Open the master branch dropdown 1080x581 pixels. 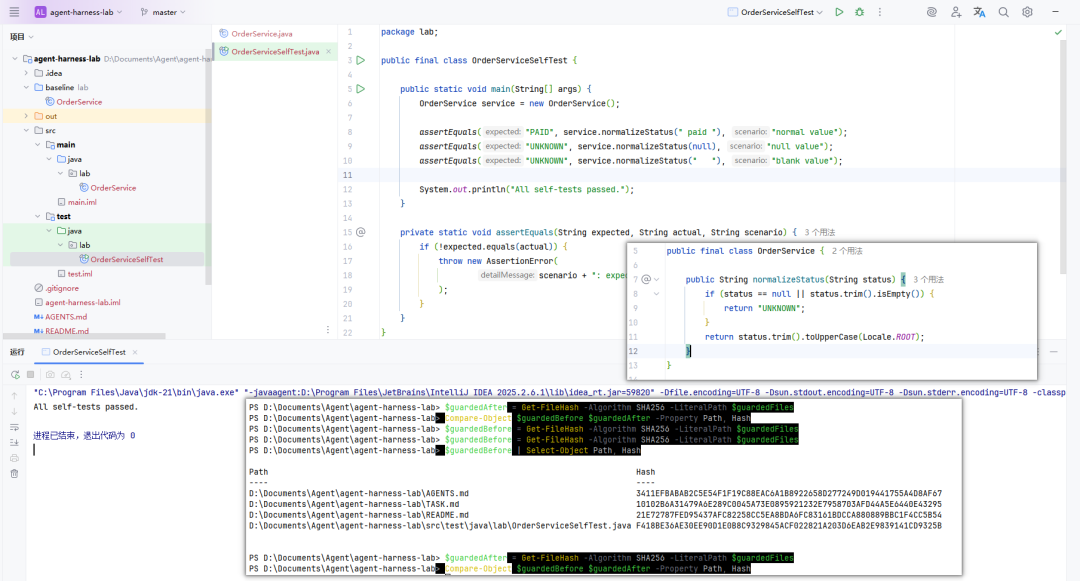163,12
